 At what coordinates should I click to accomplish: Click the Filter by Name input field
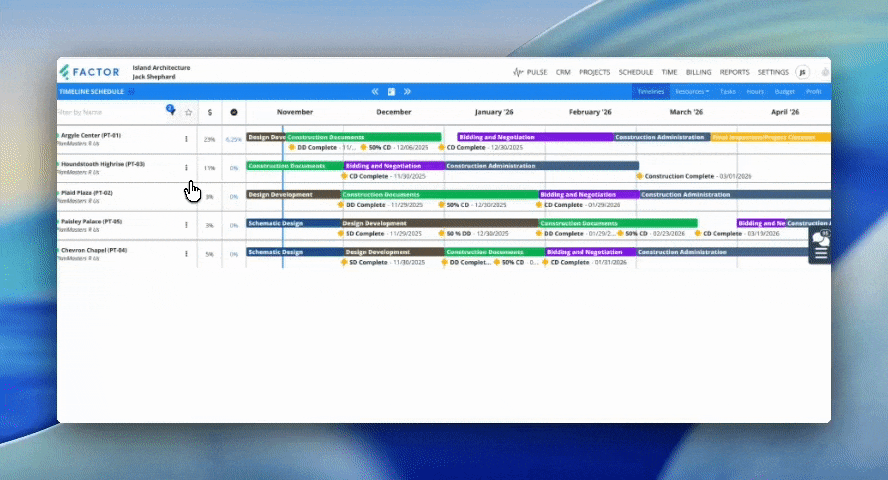(109, 112)
